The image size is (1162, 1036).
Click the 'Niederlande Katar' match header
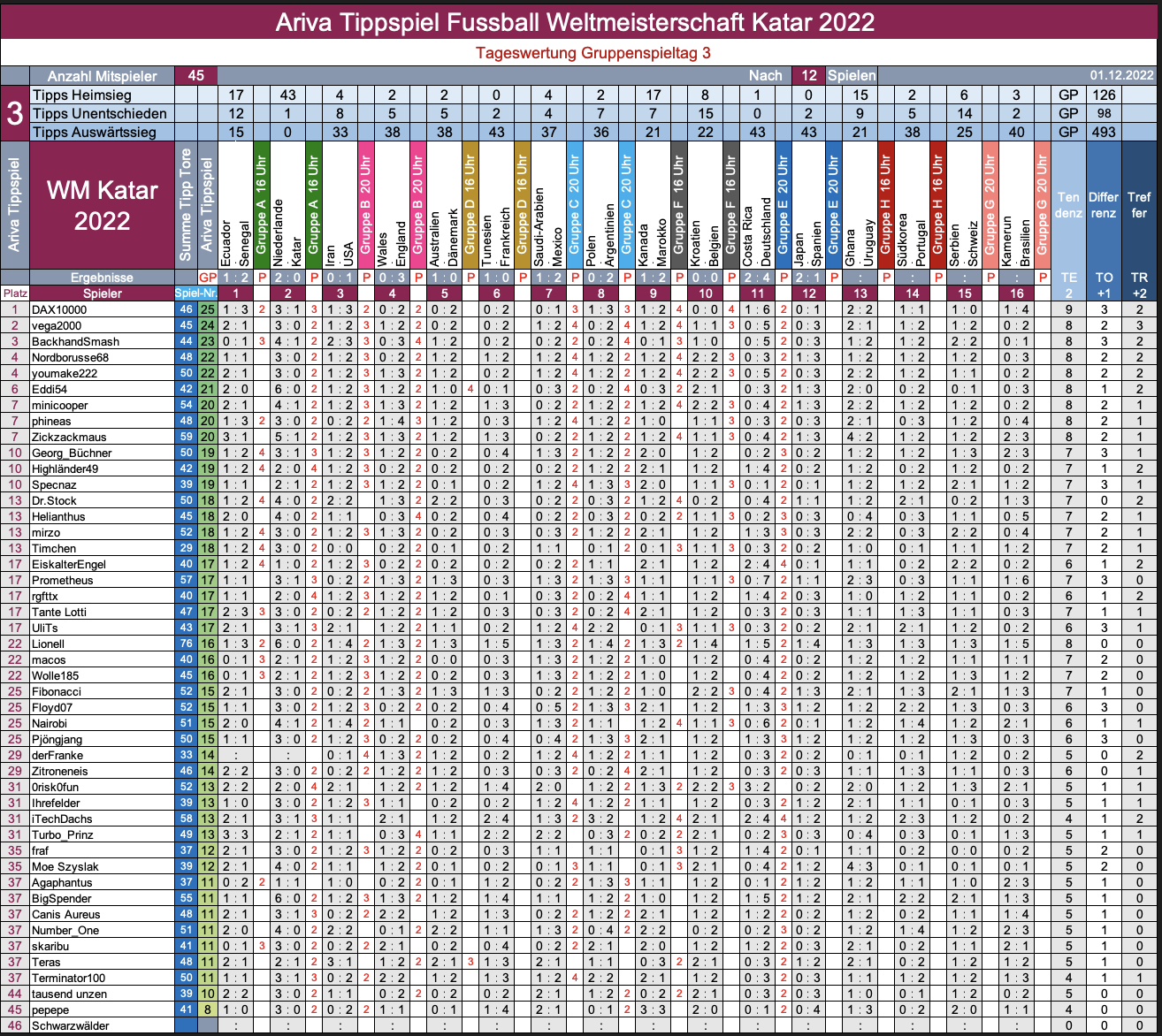pyautogui.click(x=287, y=205)
